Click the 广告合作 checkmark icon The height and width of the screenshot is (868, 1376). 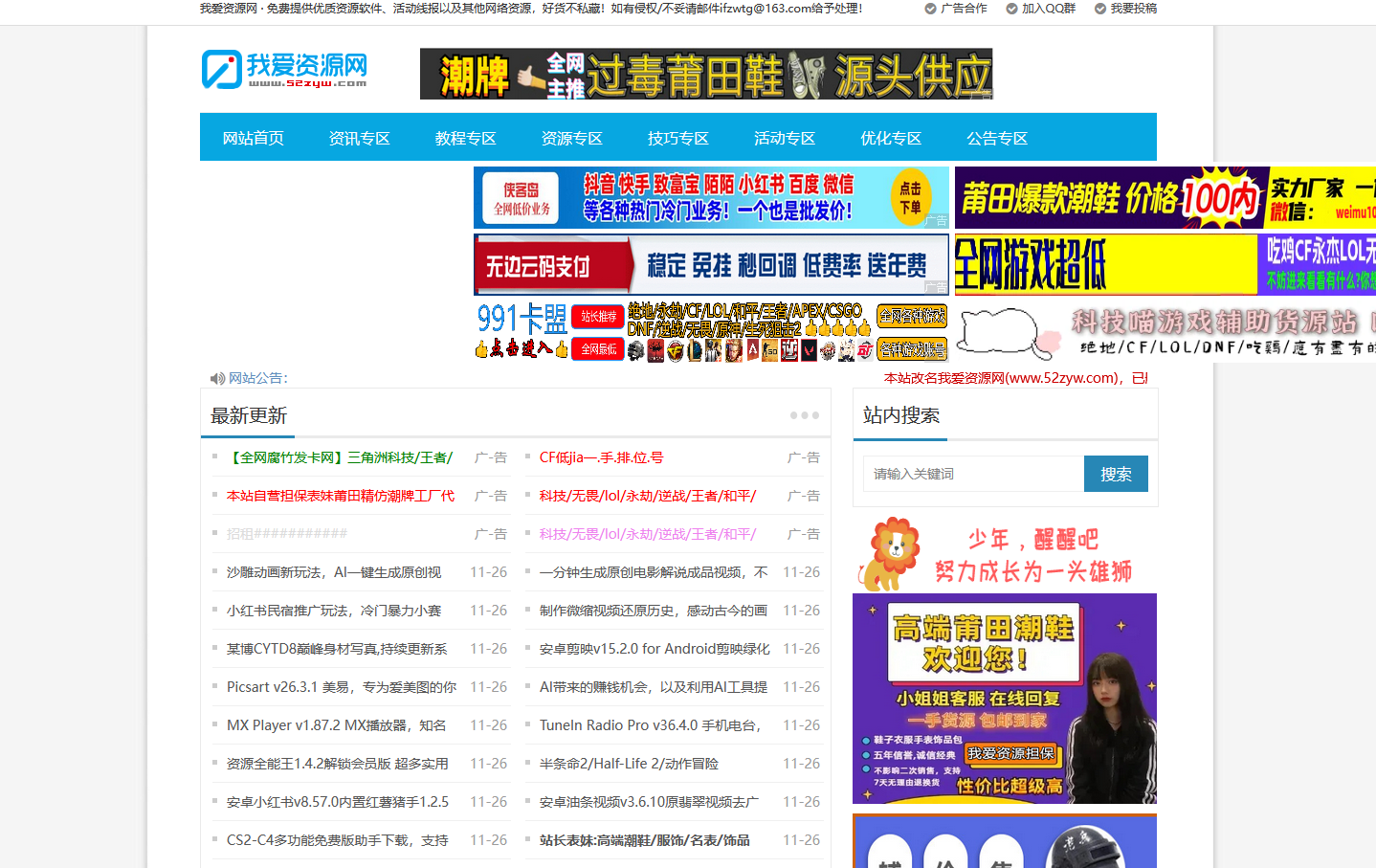click(x=930, y=9)
